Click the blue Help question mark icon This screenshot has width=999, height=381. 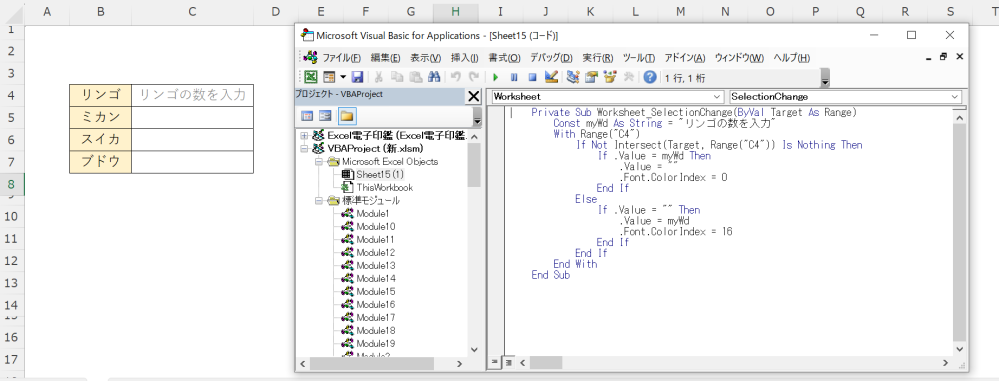[650, 77]
